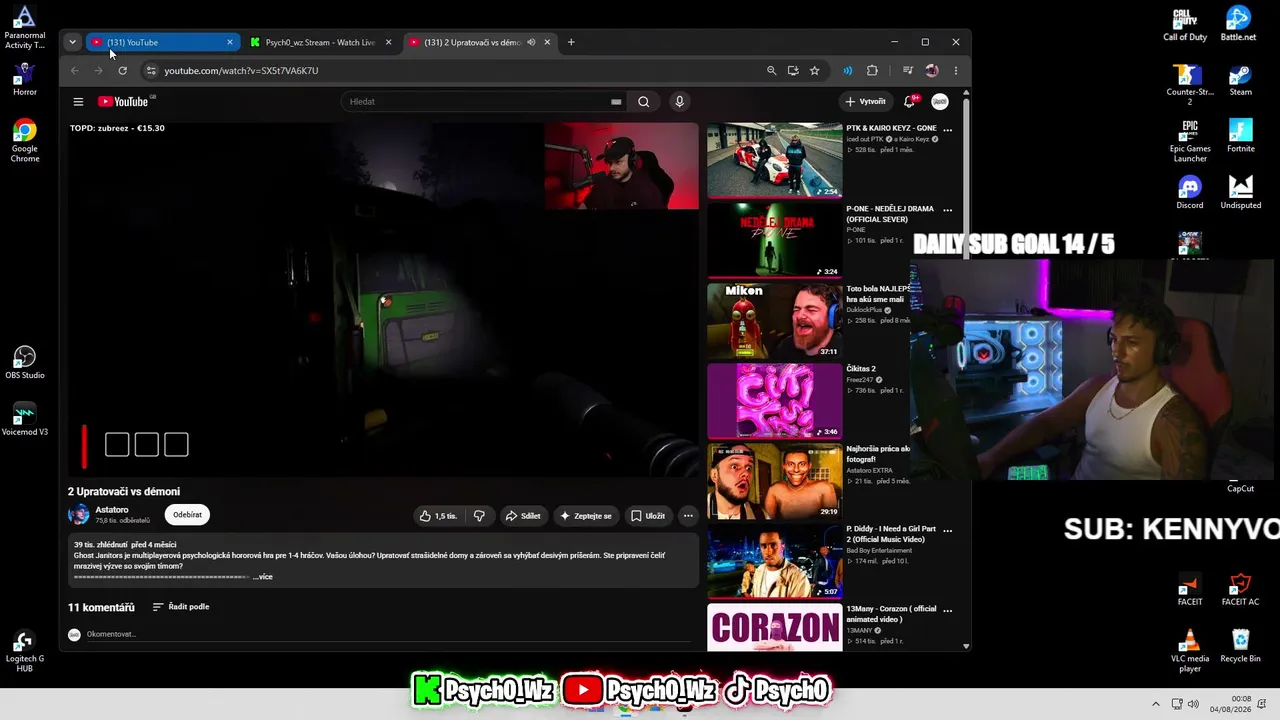Click the YouTube search magnifier button
This screenshot has height=720, width=1280.
tap(644, 101)
